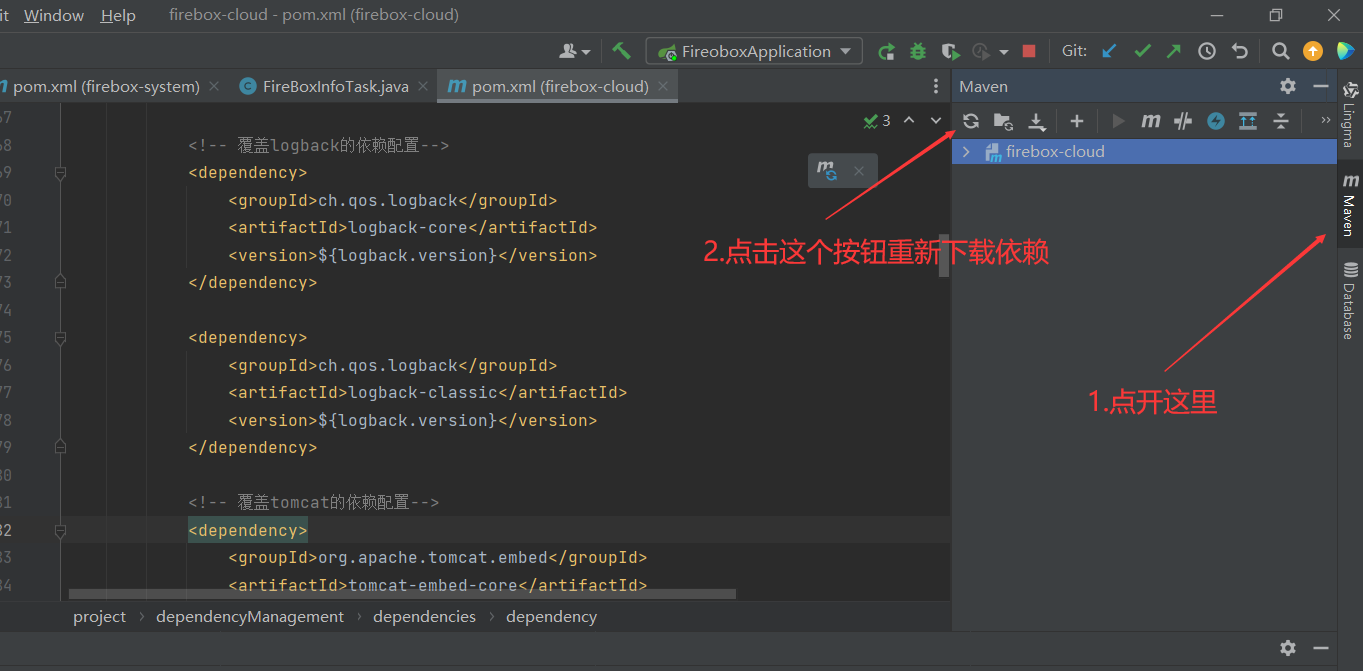This screenshot has height=671, width=1363.
Task: Click Git Rollback undo arrow
Action: pos(1240,51)
